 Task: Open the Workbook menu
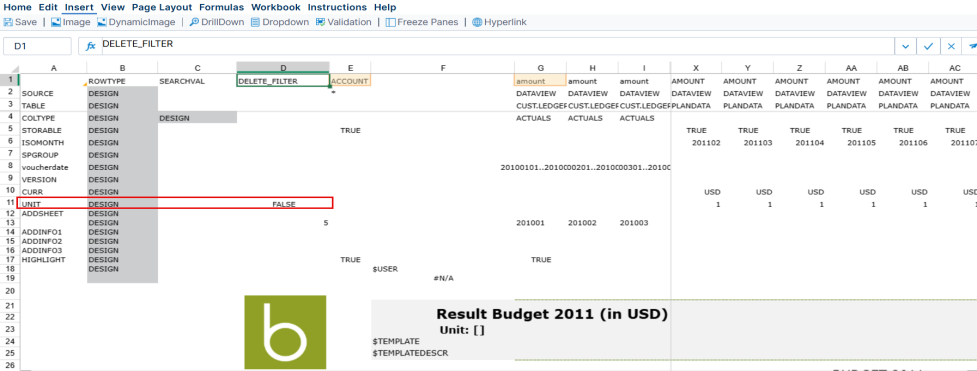tap(275, 7)
